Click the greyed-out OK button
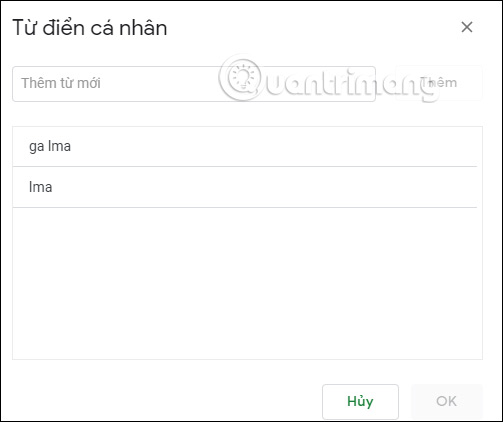Viewport: 503px width, 422px height. pyautogui.click(x=447, y=401)
